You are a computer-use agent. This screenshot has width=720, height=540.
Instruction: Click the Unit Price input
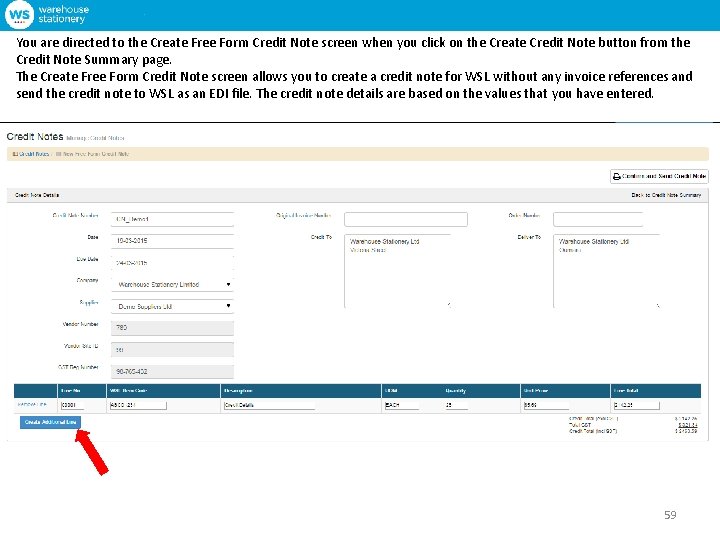tap(546, 405)
